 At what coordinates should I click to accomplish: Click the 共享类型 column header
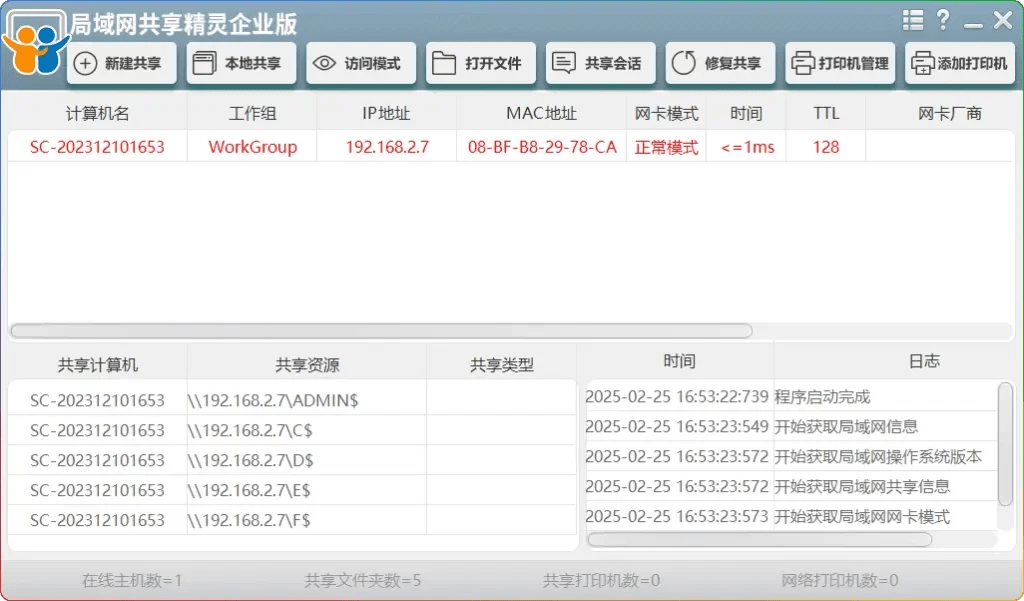tap(500, 362)
